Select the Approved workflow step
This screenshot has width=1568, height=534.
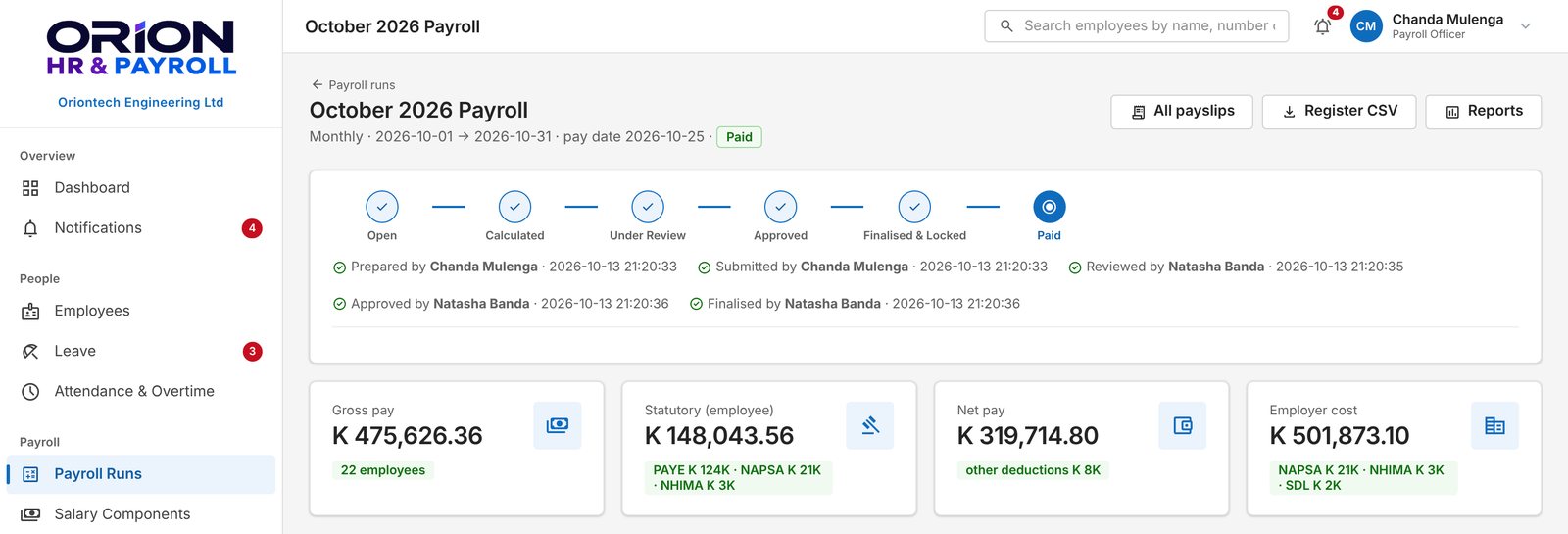(781, 207)
